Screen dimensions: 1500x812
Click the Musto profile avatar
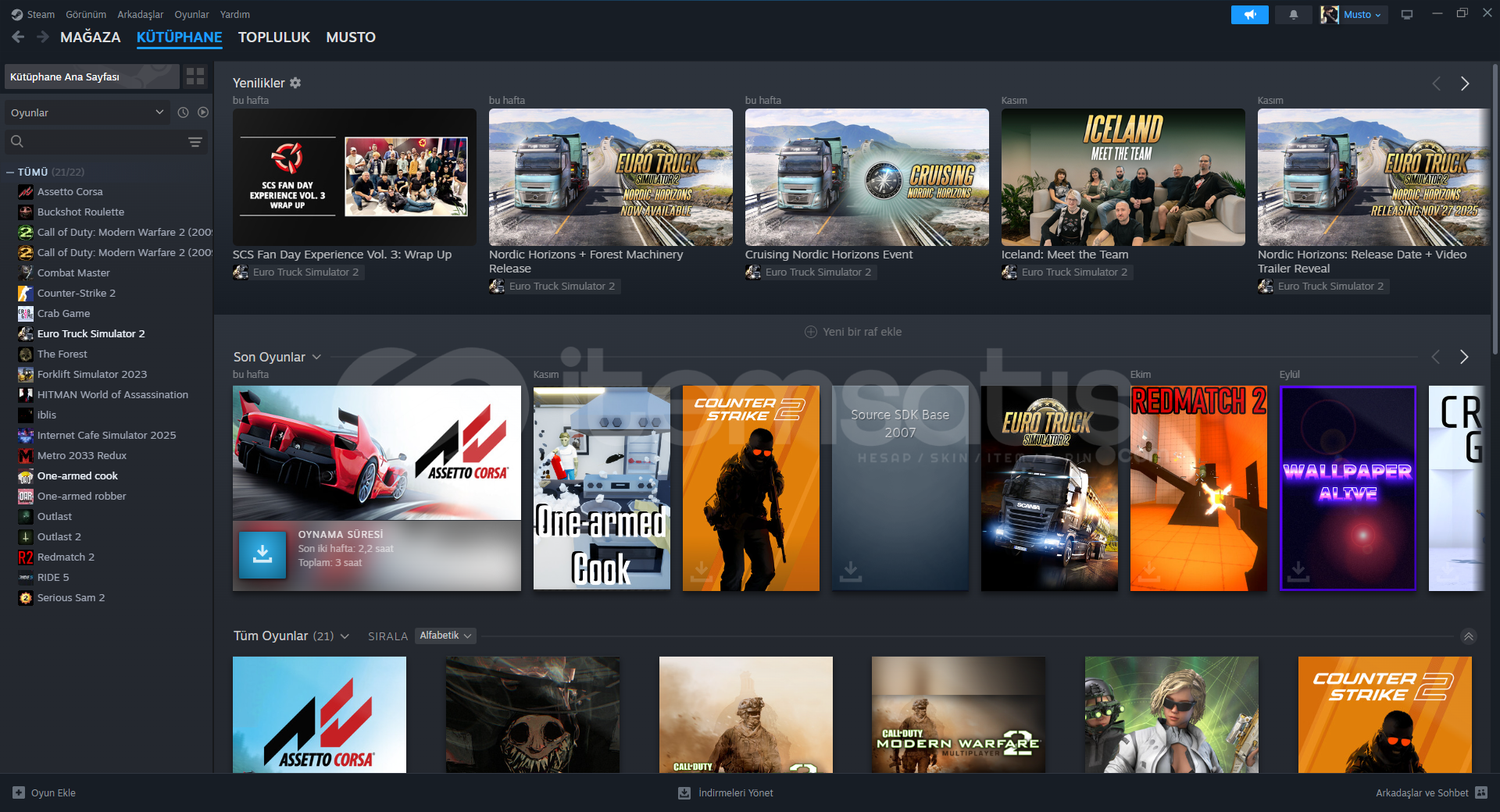tap(1329, 15)
